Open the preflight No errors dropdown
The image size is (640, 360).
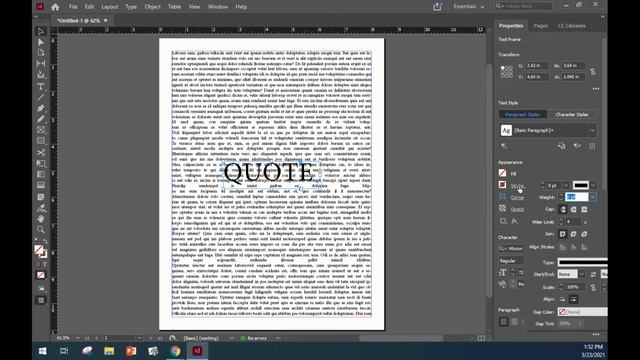point(278,338)
